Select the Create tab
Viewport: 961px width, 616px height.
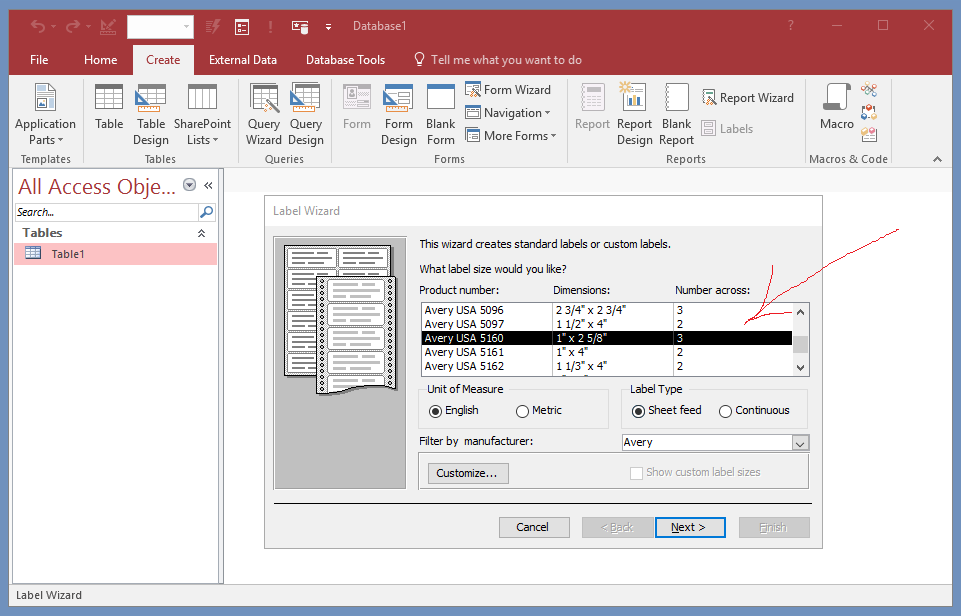click(x=163, y=59)
